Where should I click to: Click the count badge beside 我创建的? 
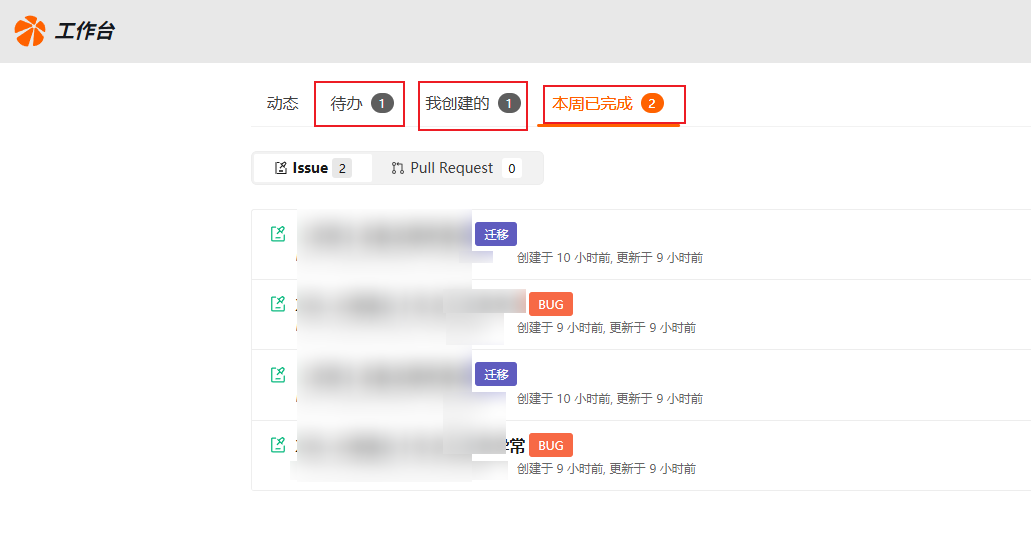pos(509,104)
